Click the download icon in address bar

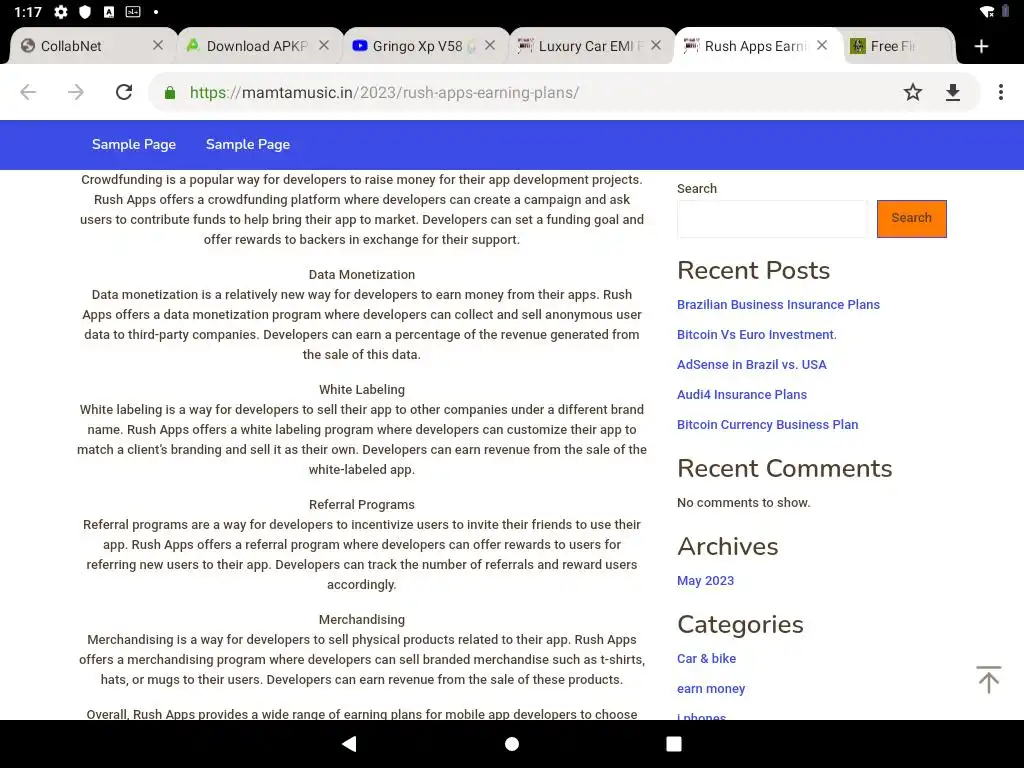pyautogui.click(x=953, y=92)
